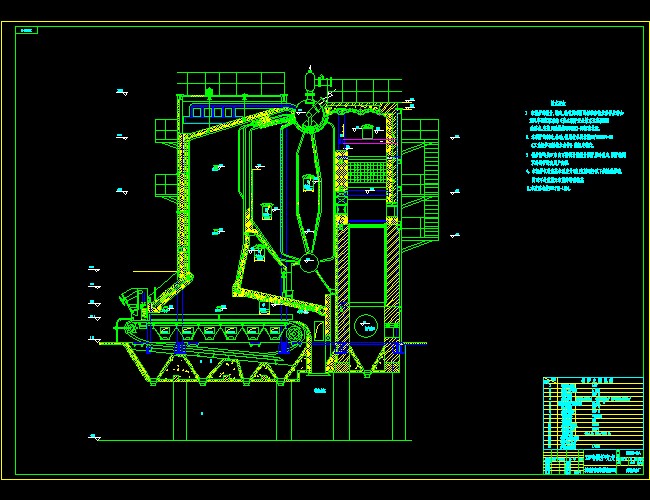Select the lower mud drum circle

point(308,262)
